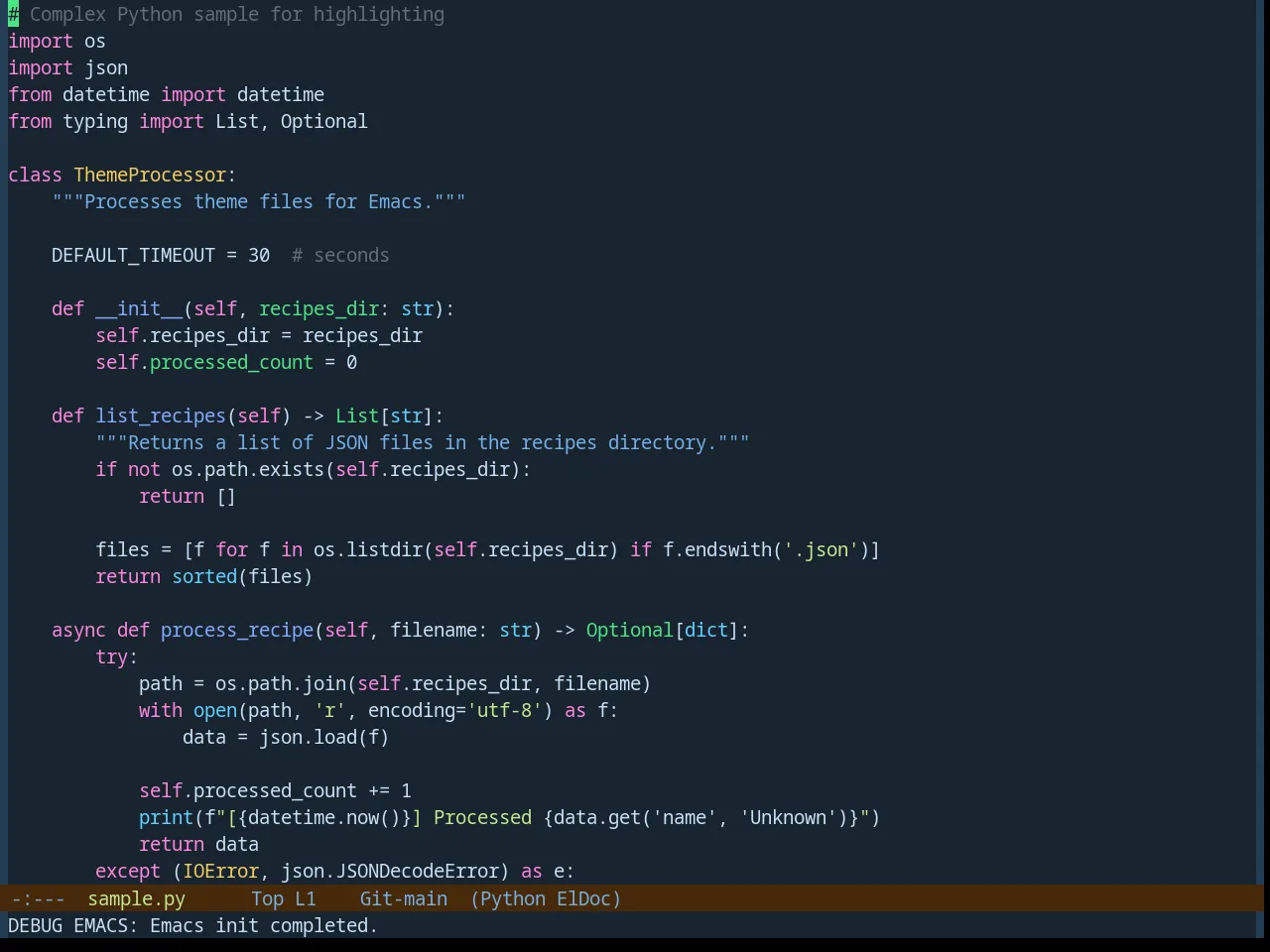Click 'List[str]' return annotation
Viewport: 1270px width, 952px height.
[x=384, y=416]
